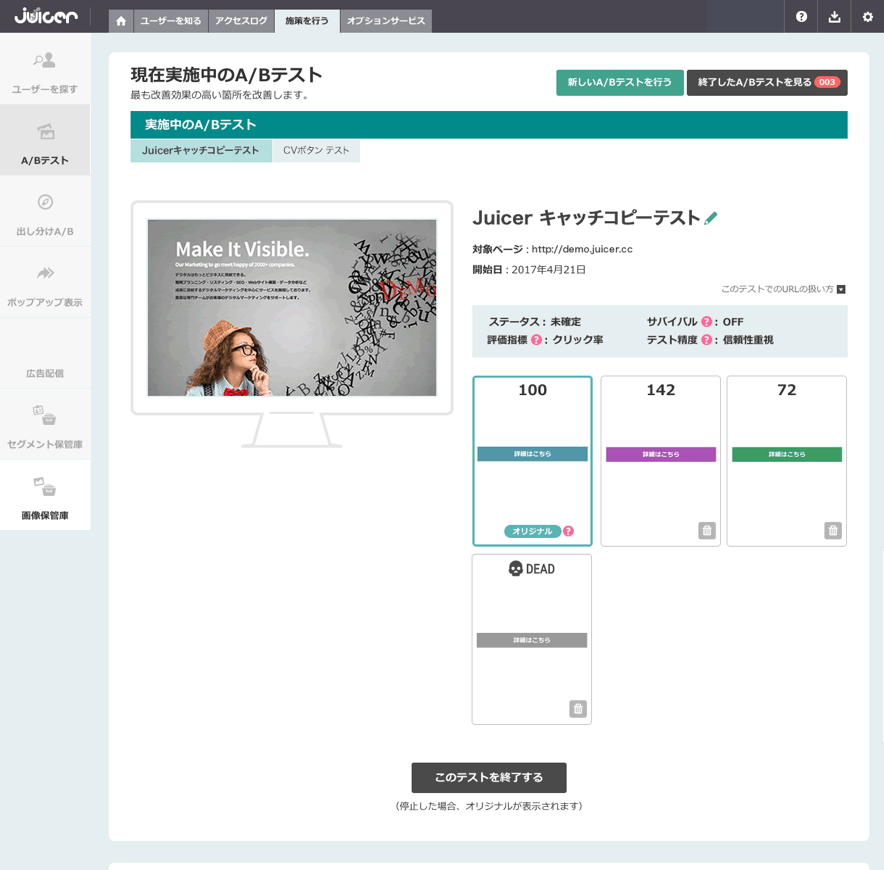Click help icon next to 評価指標

click(x=536, y=340)
